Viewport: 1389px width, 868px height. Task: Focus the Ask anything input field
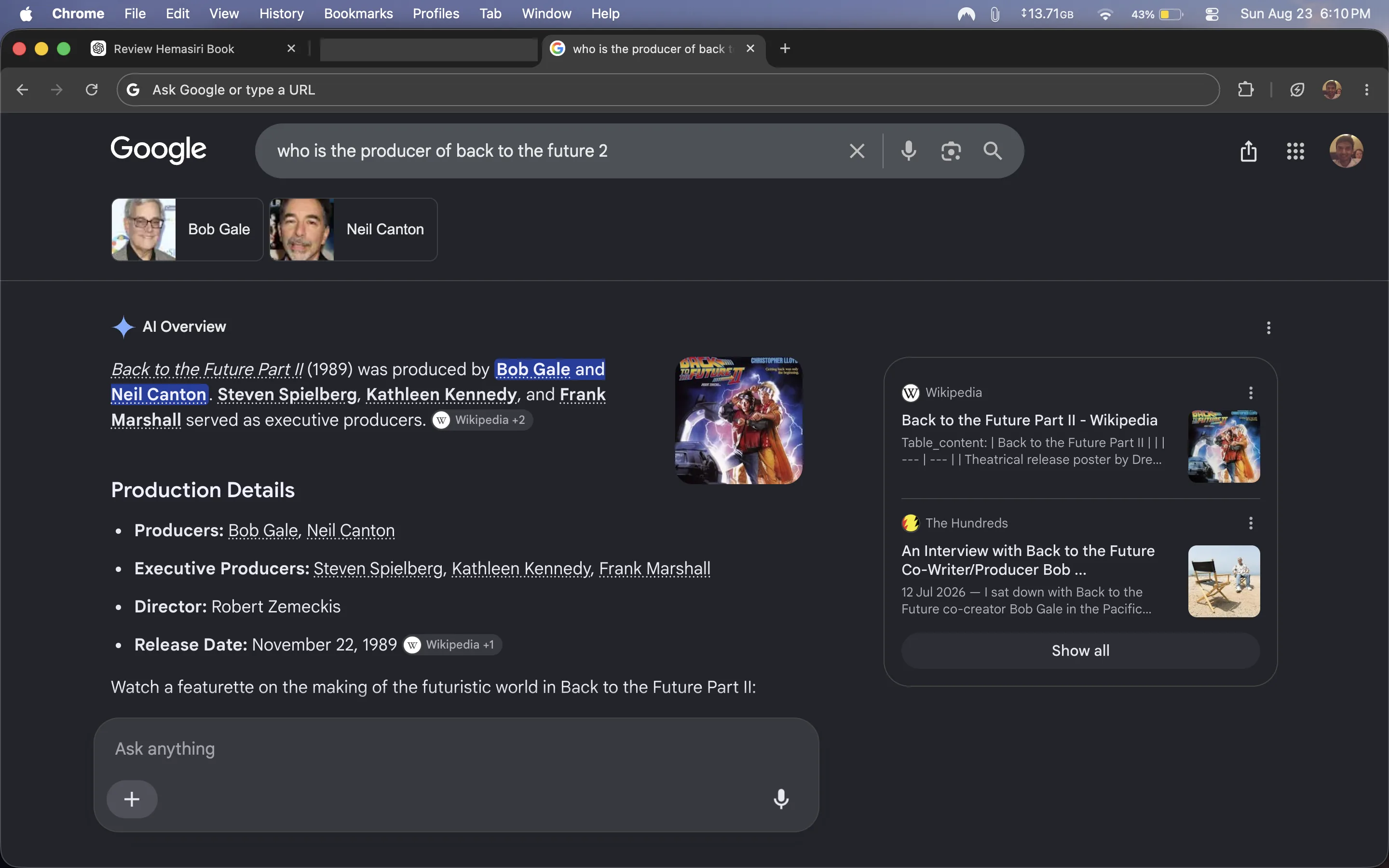pyautogui.click(x=456, y=748)
